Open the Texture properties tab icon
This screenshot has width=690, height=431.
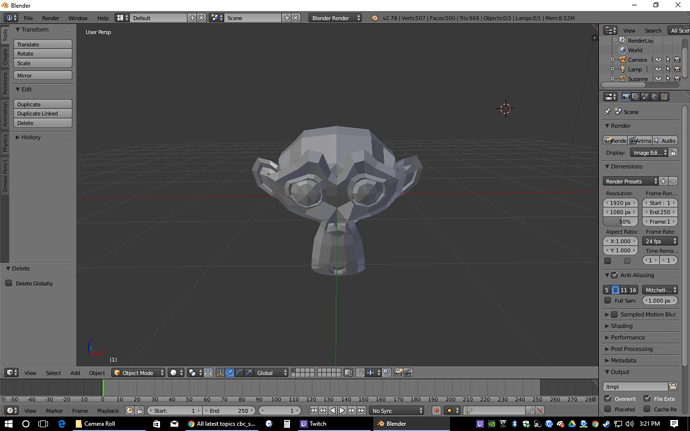(x=664, y=96)
